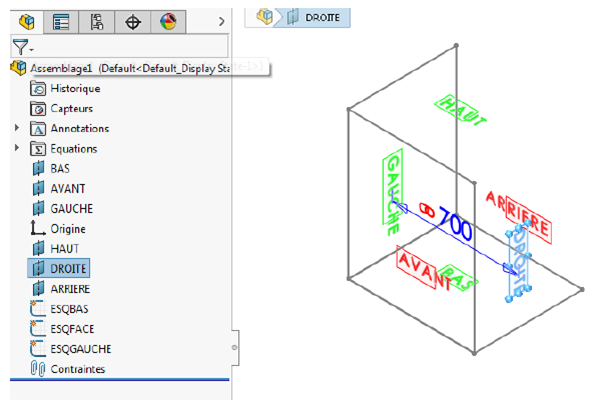Viewport: 604px width, 401px height.
Task: Open the tree filter funnel dropdown
Action: click(22, 47)
